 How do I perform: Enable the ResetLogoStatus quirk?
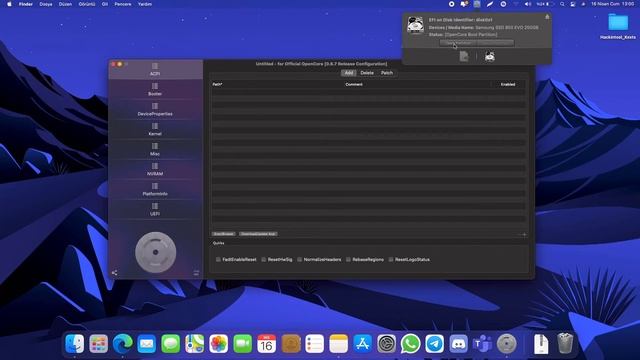pyautogui.click(x=391, y=260)
